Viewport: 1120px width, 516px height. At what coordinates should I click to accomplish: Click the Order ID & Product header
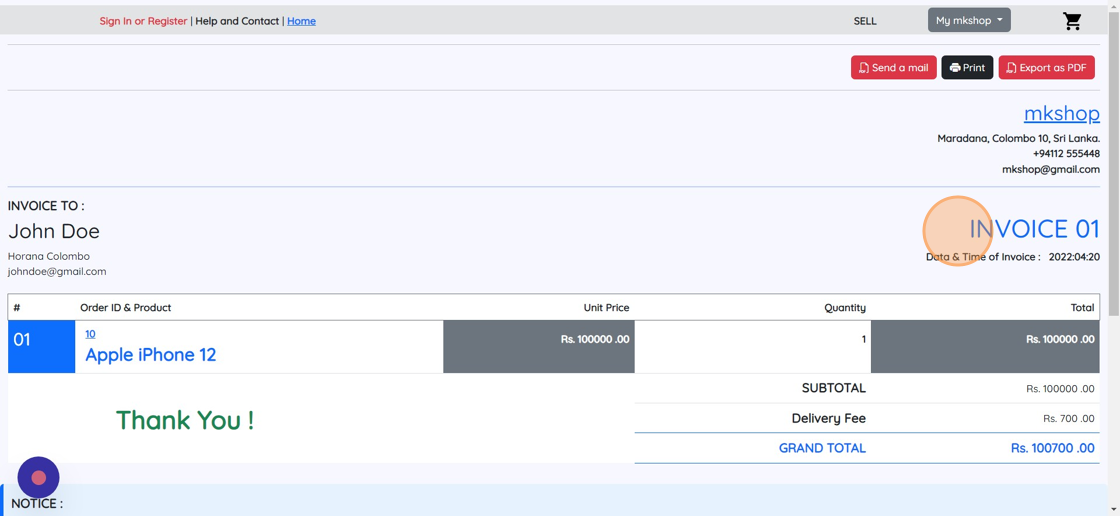(126, 307)
